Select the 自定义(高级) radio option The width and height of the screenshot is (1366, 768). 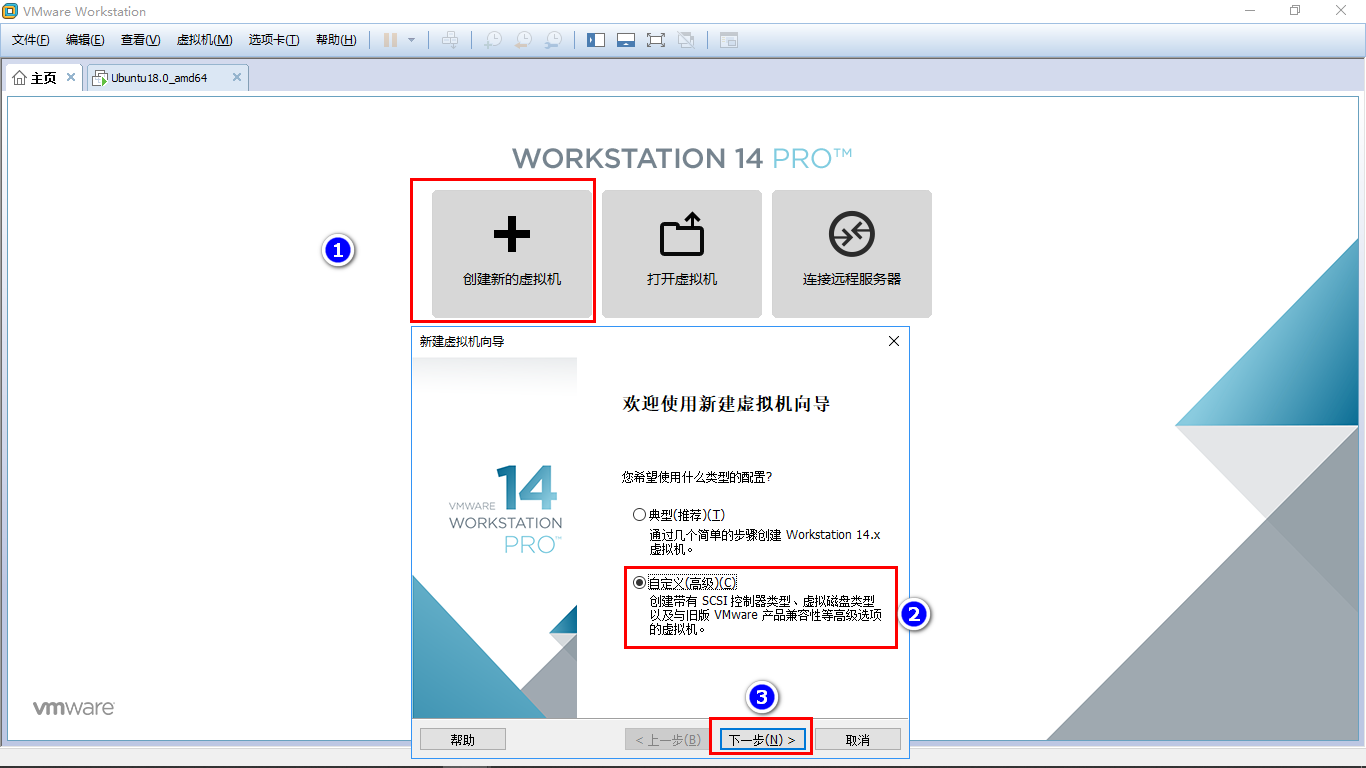pos(640,583)
